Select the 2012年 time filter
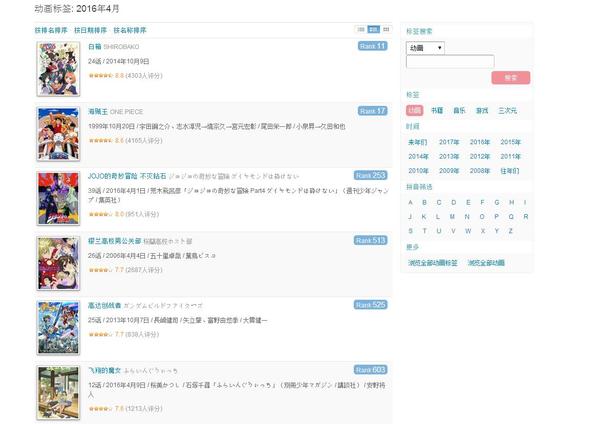Screen dimensions: 600x424 click(480, 157)
